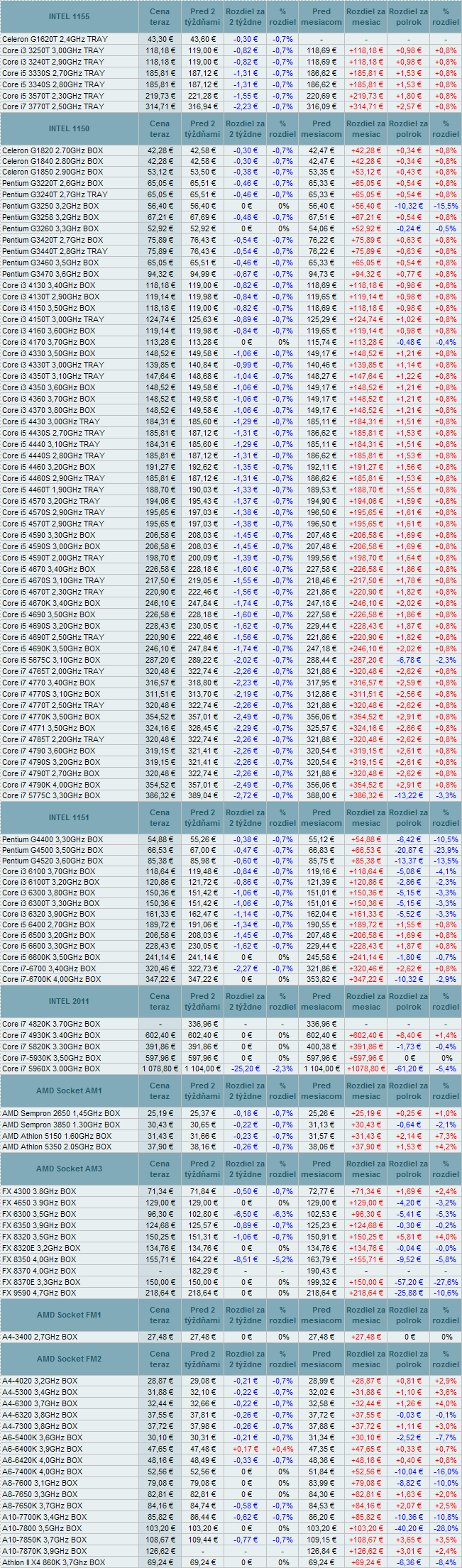Image resolution: width=462 pixels, height=1568 pixels.
Task: Select A4-4020 3,2GHz BOX
Action: (x=40, y=1381)
